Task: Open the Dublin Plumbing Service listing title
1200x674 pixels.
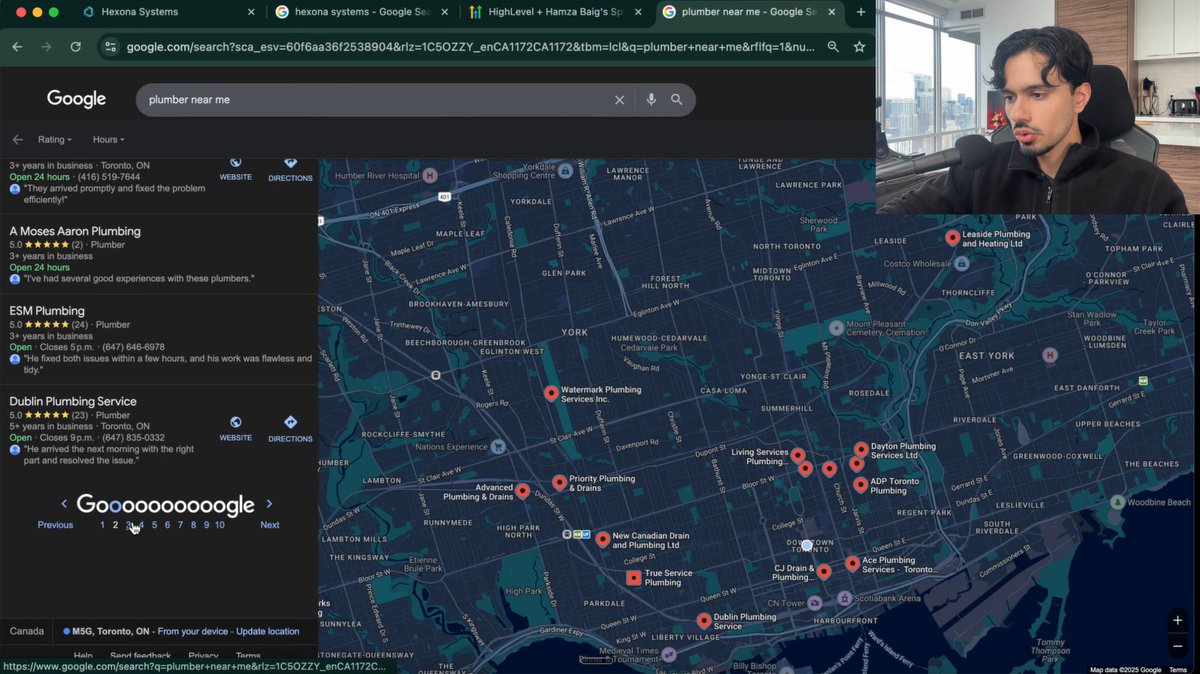Action: [x=73, y=402]
